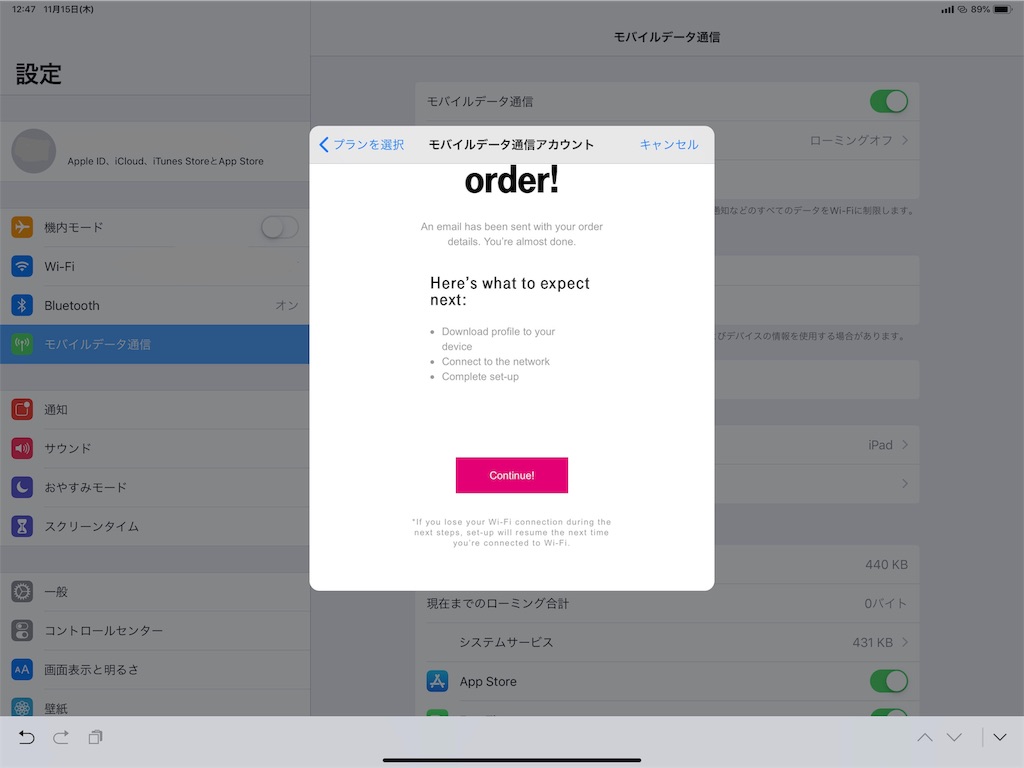Viewport: 1024px width, 768px height.
Task: Disable App Store mobile data switch
Action: click(889, 681)
